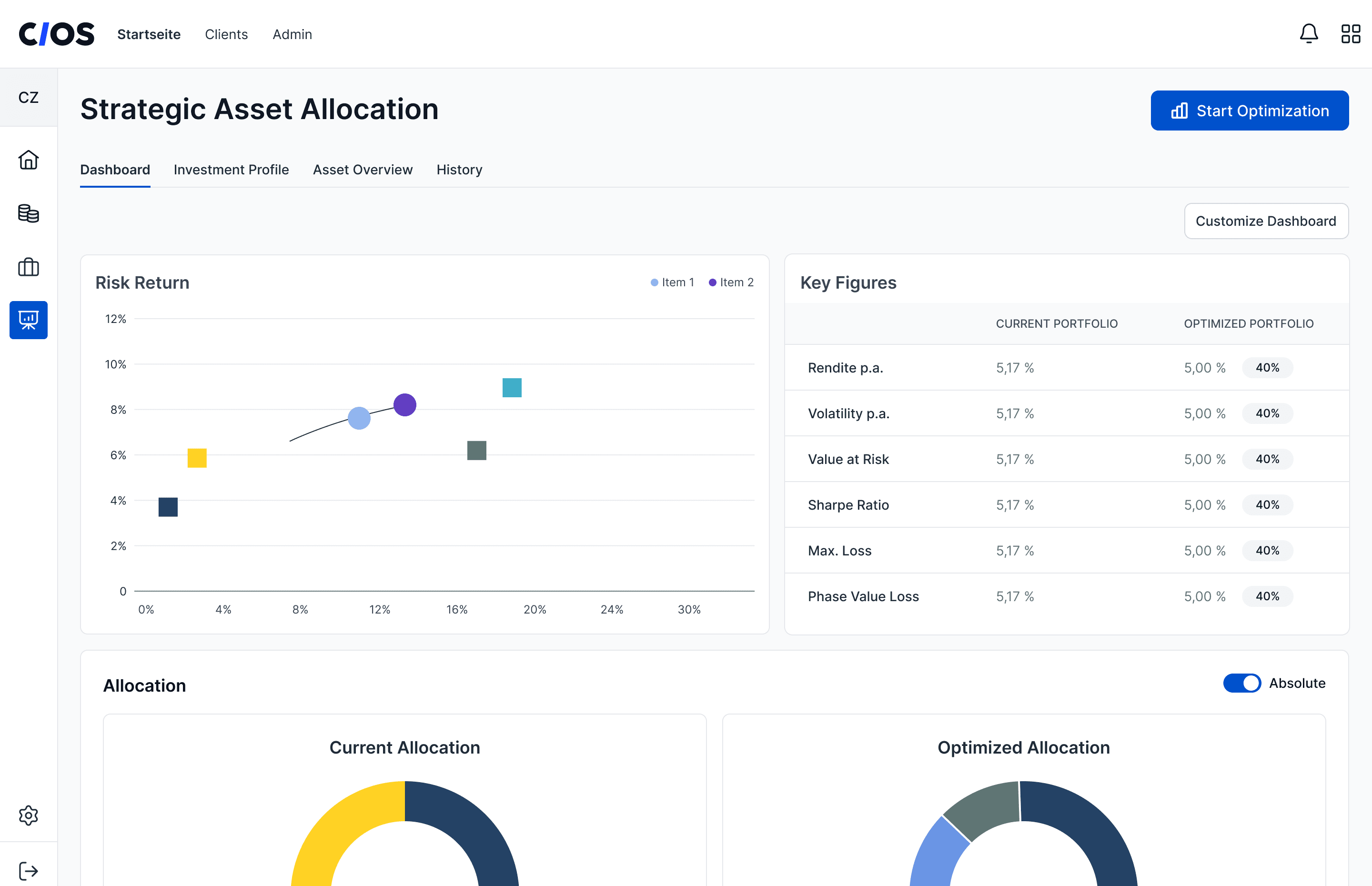1372x886 pixels.
Task: Click the Start Optimization button
Action: point(1250,111)
